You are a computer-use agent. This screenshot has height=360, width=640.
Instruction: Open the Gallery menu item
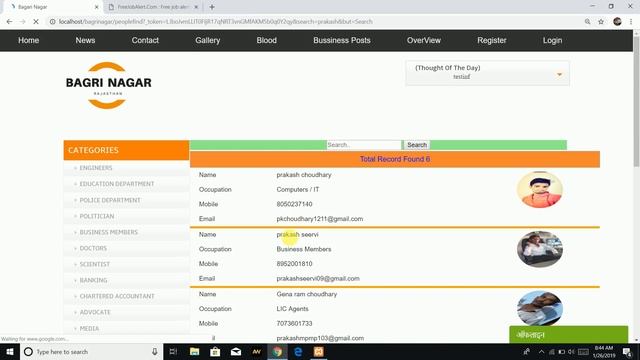[x=207, y=40]
